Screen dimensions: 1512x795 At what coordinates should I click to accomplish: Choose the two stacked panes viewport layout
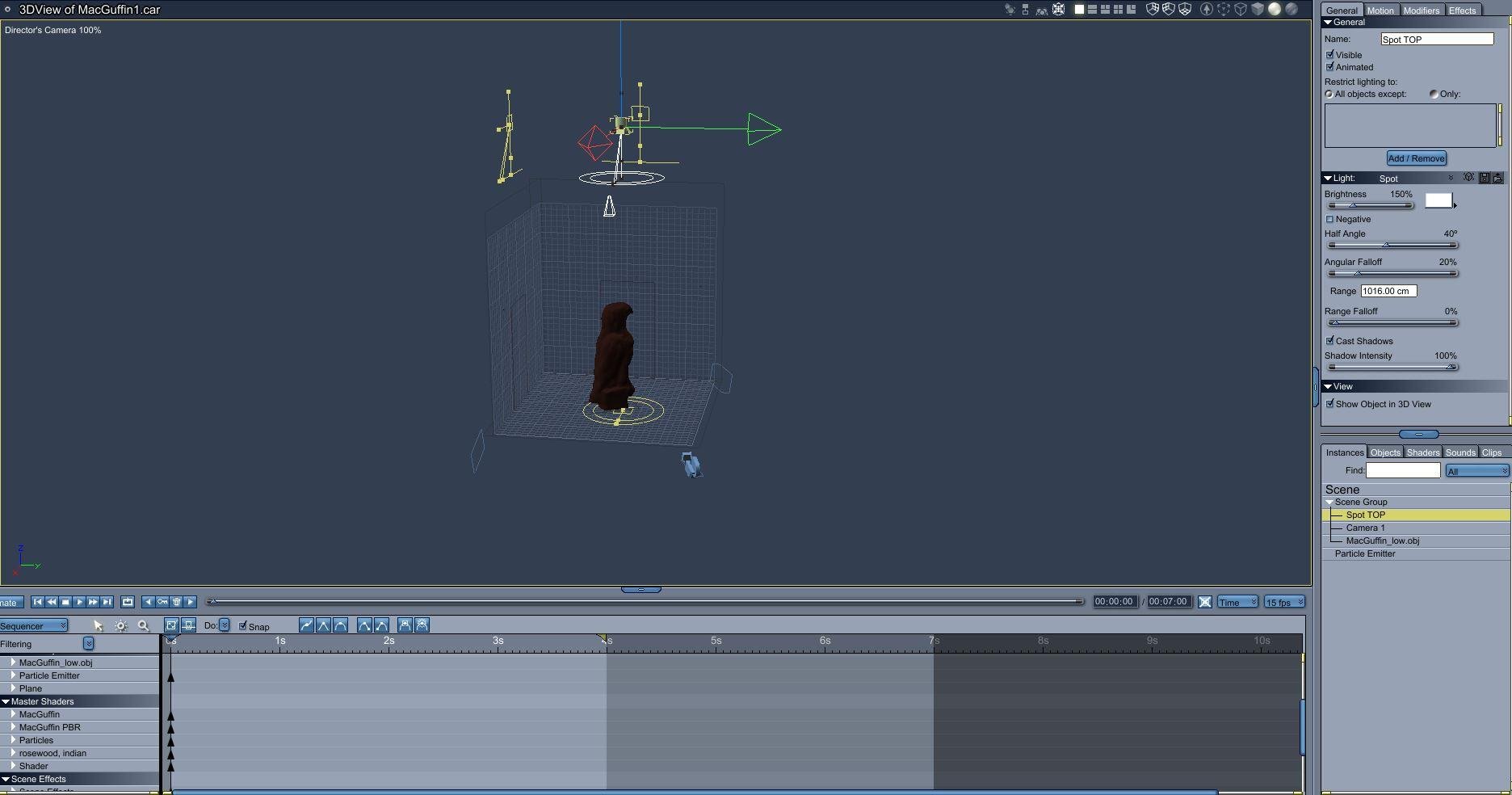coord(1092,10)
